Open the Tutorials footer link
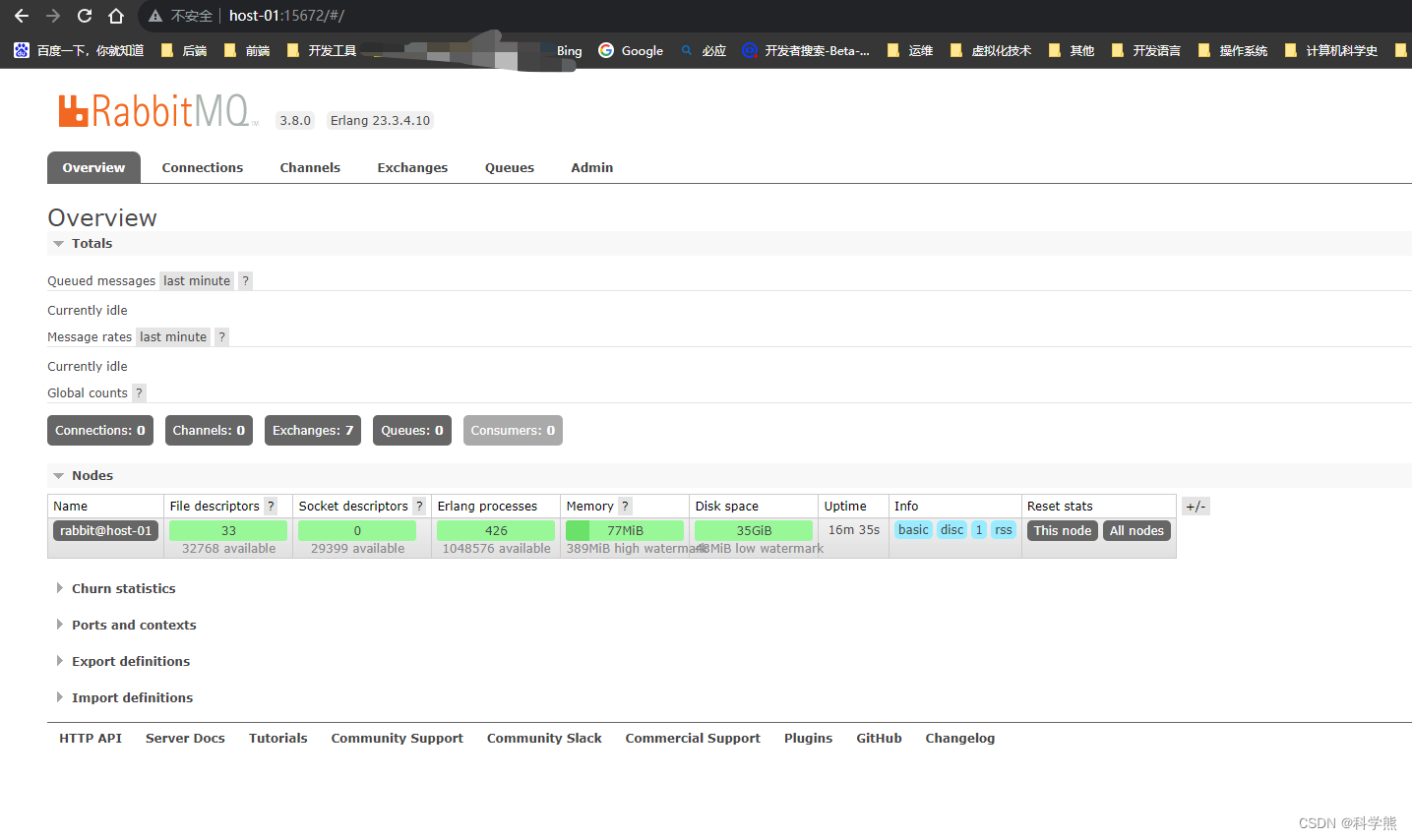The width and height of the screenshot is (1412, 840). (x=278, y=739)
